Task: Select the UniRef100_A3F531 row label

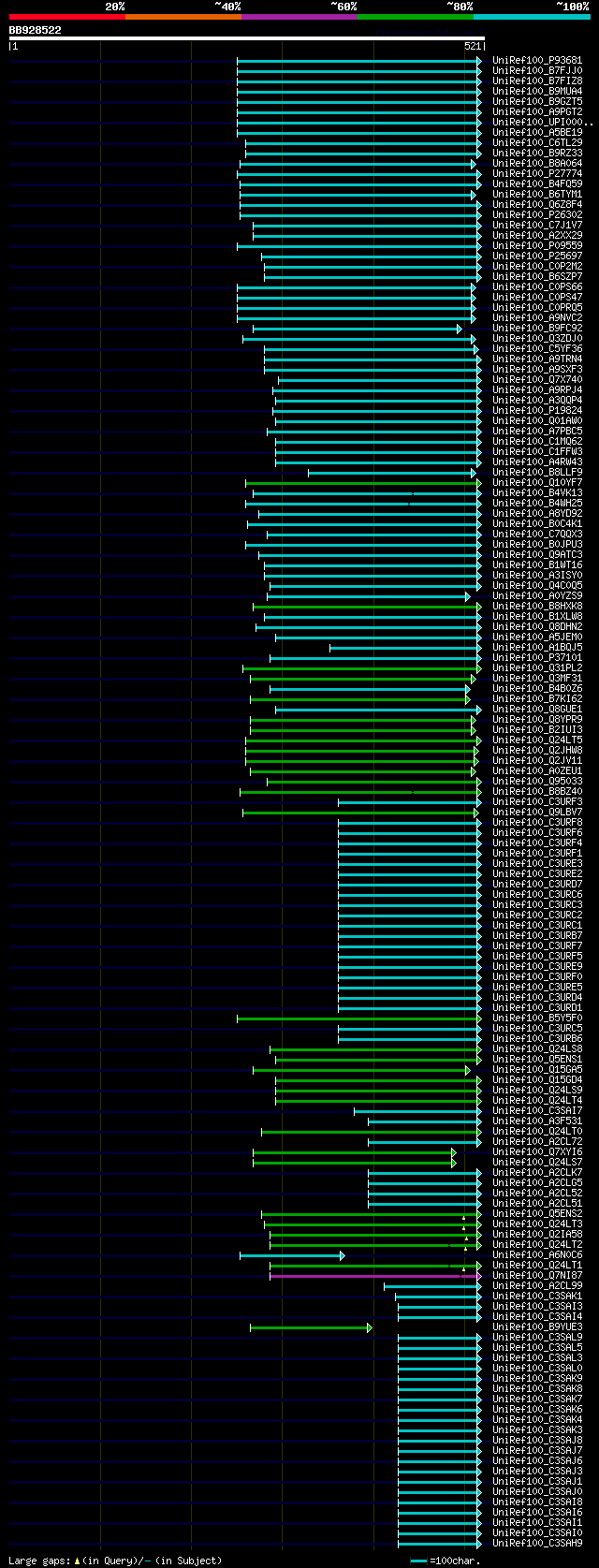Action: click(x=537, y=1121)
